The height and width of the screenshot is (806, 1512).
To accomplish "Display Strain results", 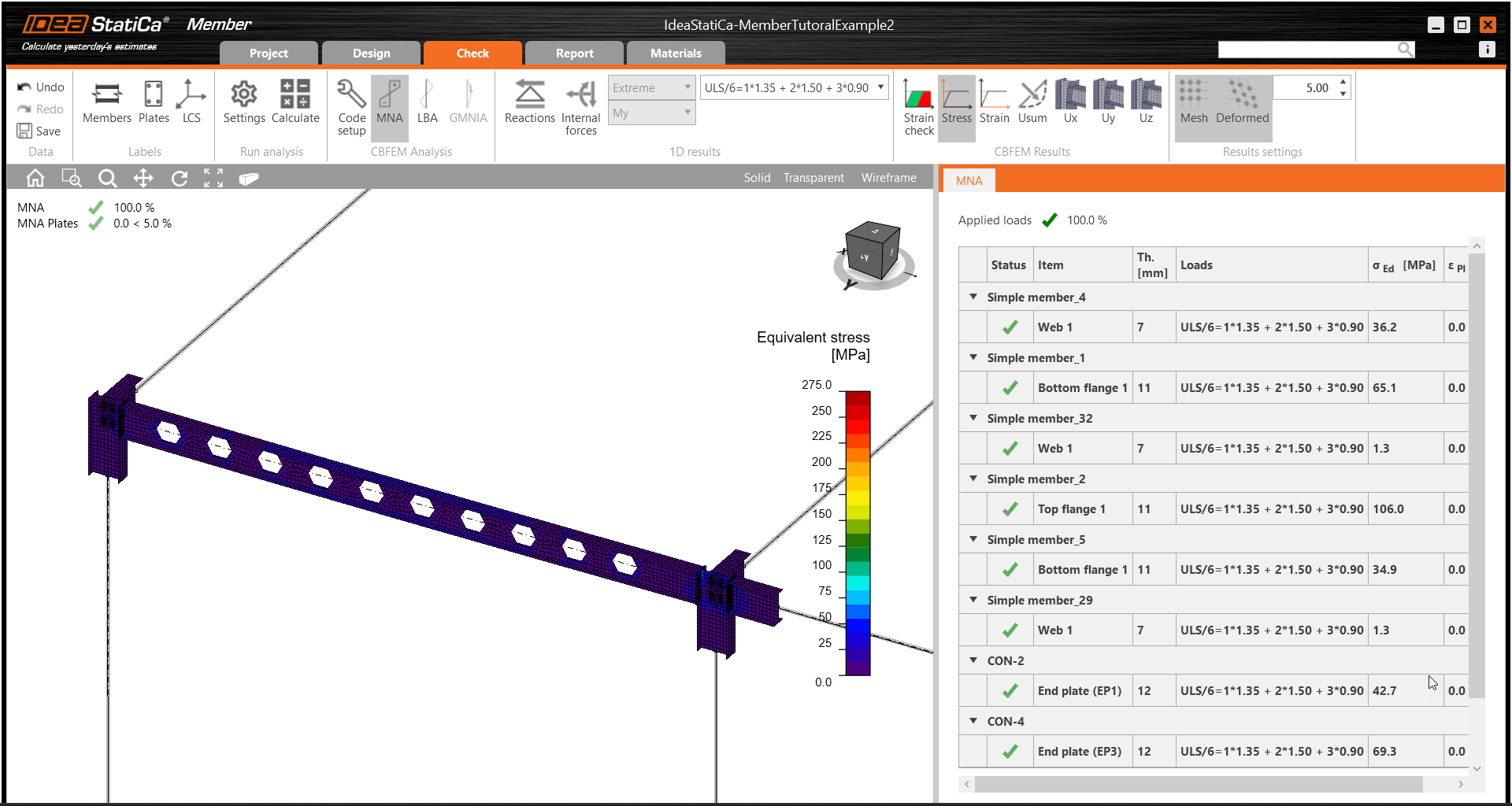I will click(x=995, y=102).
